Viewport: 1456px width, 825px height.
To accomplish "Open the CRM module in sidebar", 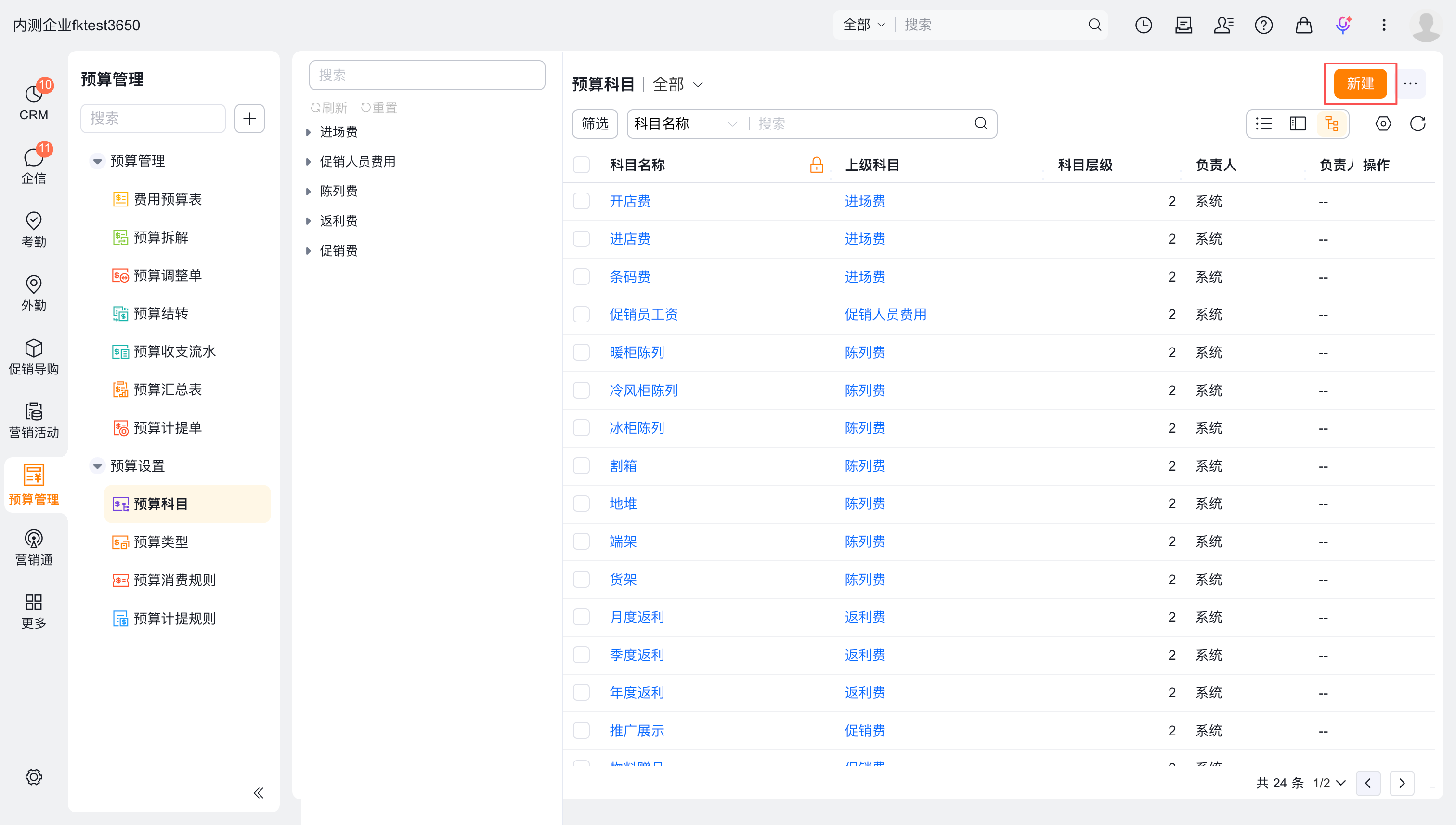I will 33,102.
